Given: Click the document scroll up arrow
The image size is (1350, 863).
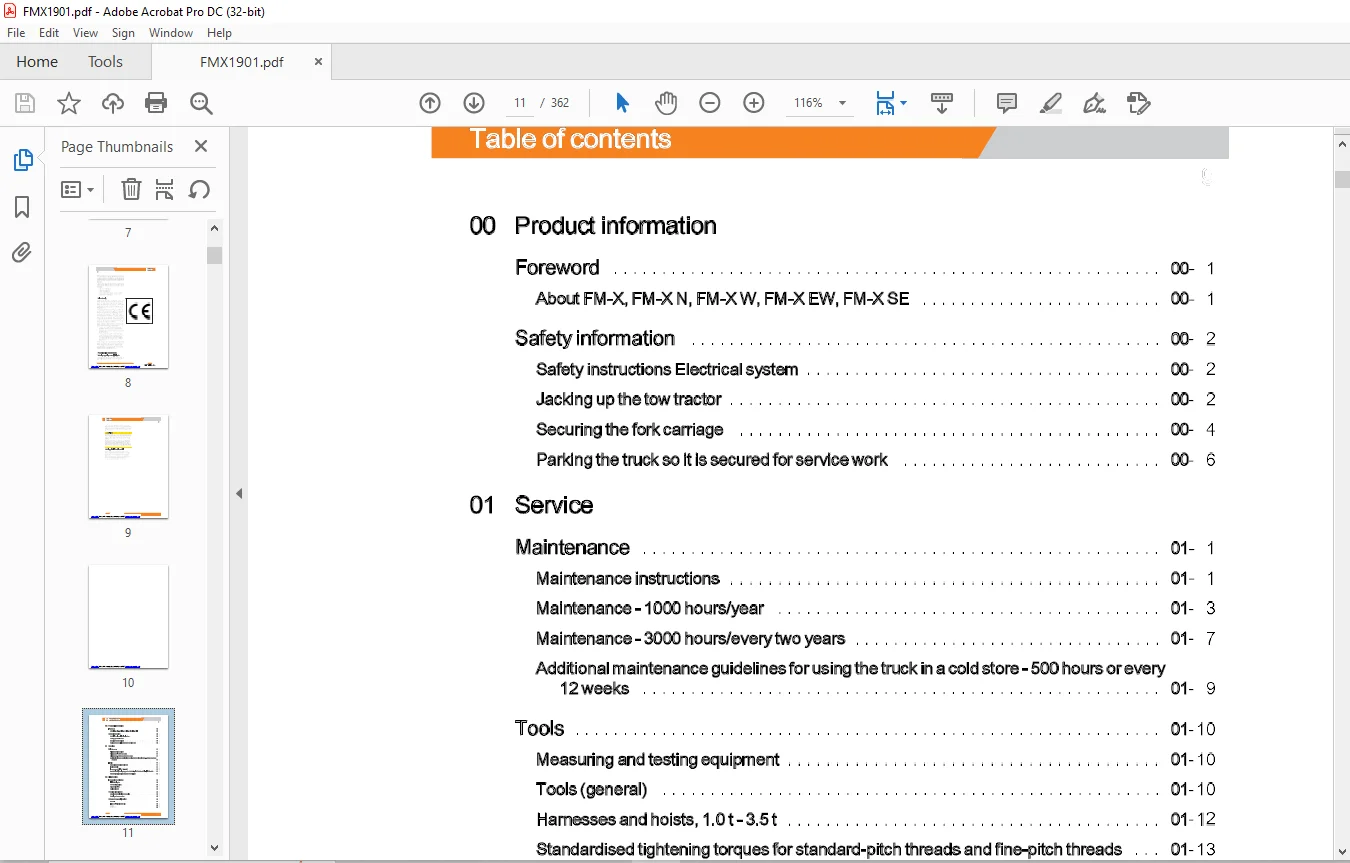Looking at the screenshot, I should [1342, 144].
